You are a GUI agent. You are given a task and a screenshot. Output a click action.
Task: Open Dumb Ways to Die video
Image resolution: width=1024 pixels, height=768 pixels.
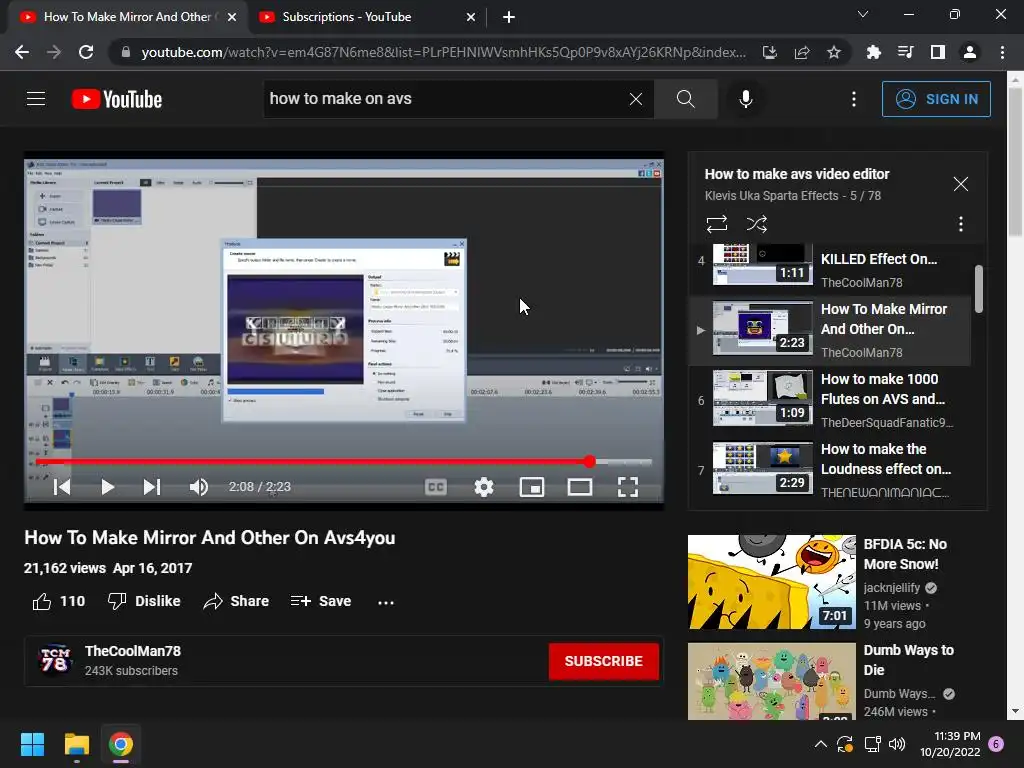[908, 660]
